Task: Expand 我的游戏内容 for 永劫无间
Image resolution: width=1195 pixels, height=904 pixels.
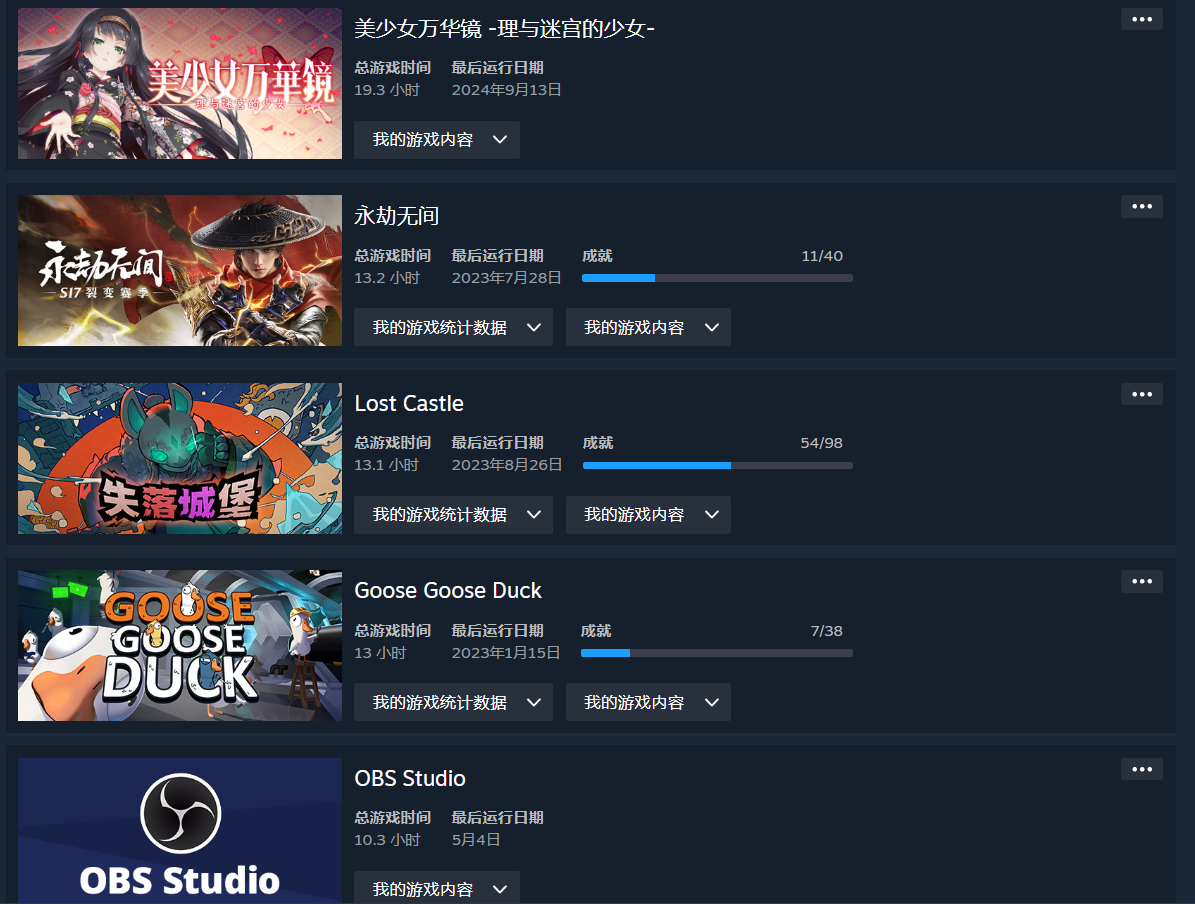Action: click(648, 327)
